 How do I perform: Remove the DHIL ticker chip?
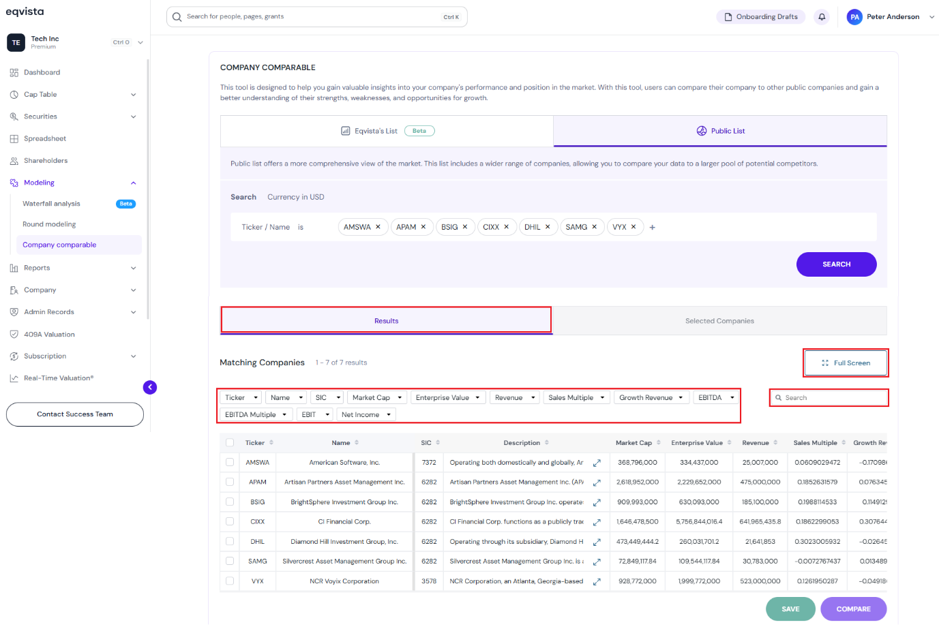(x=547, y=227)
